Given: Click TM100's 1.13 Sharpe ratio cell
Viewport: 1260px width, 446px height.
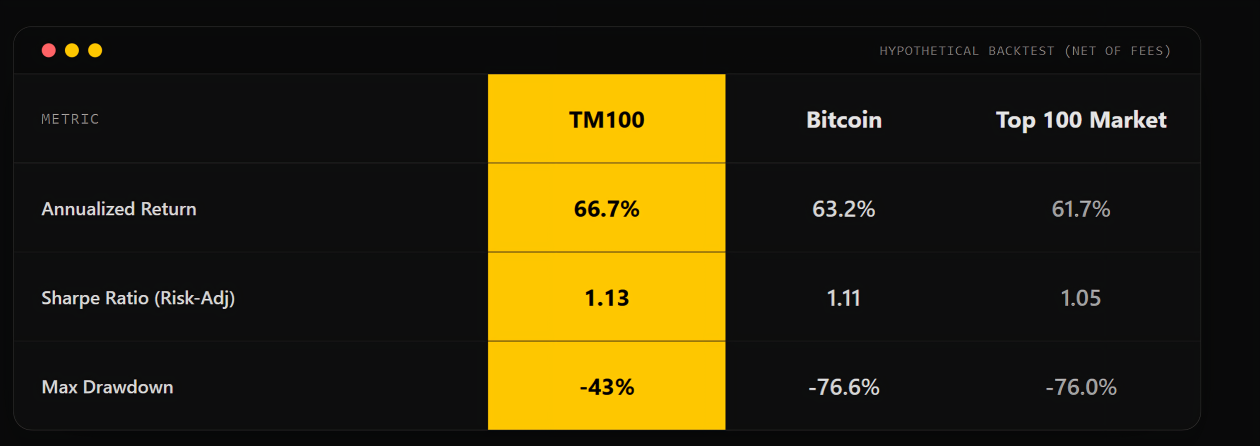Looking at the screenshot, I should pos(606,298).
